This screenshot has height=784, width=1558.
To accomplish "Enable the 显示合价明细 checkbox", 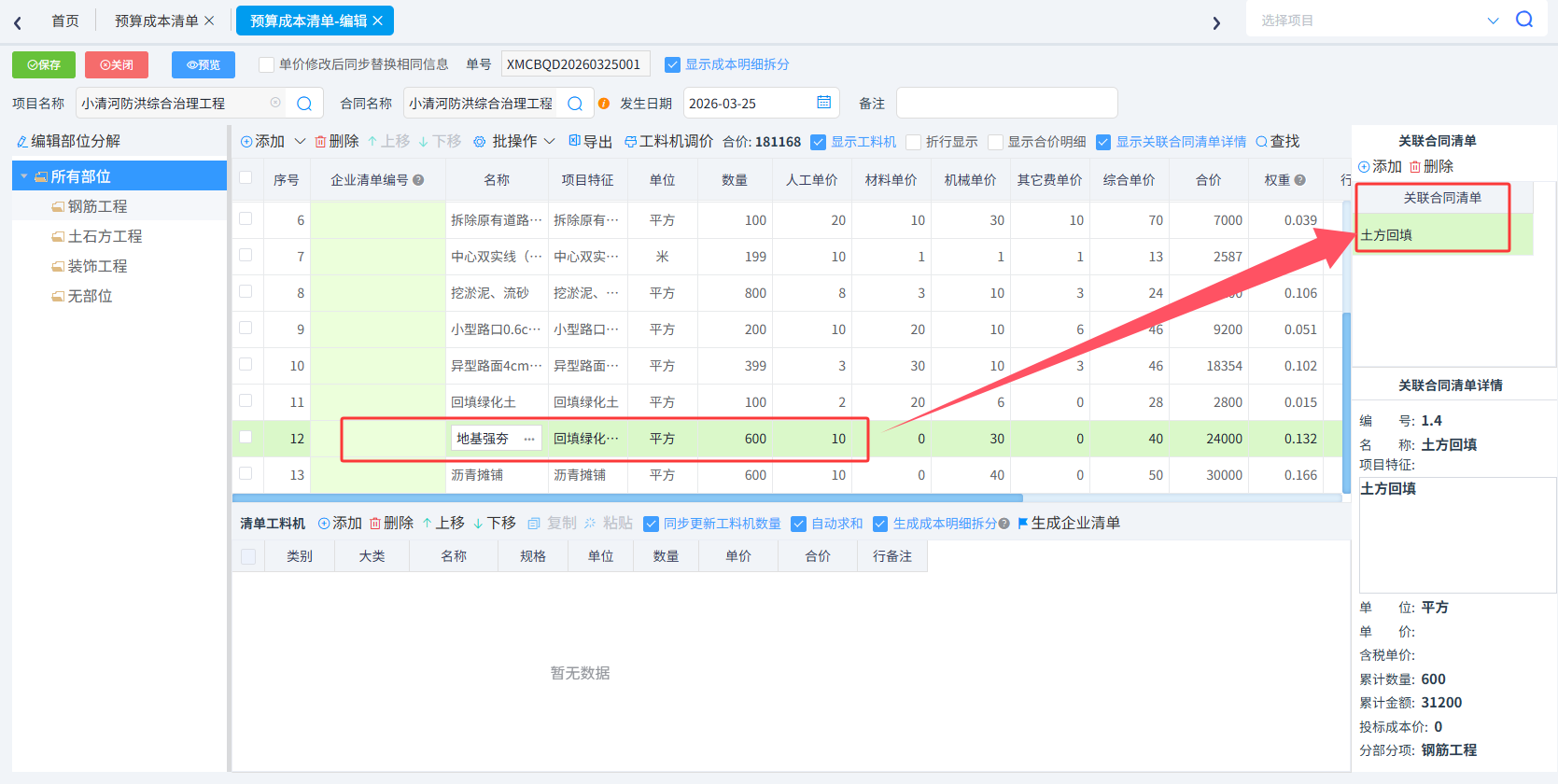I will pyautogui.click(x=995, y=142).
